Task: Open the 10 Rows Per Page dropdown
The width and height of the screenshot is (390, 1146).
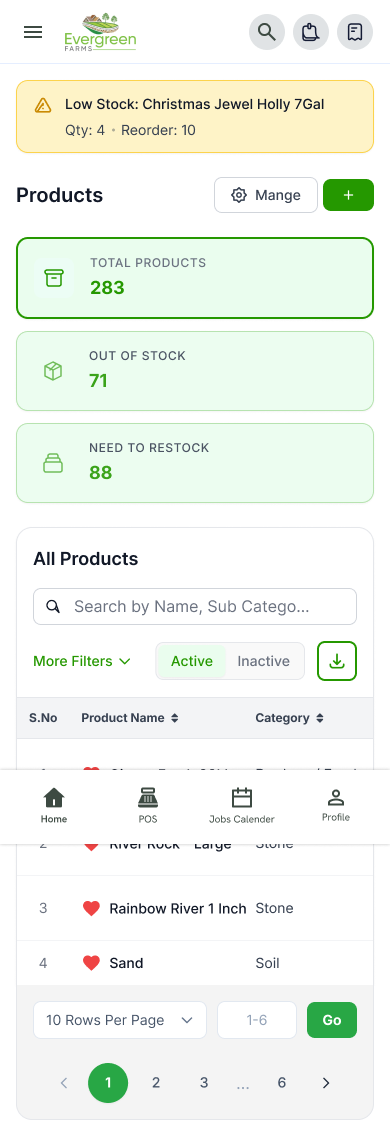Action: tap(120, 1020)
